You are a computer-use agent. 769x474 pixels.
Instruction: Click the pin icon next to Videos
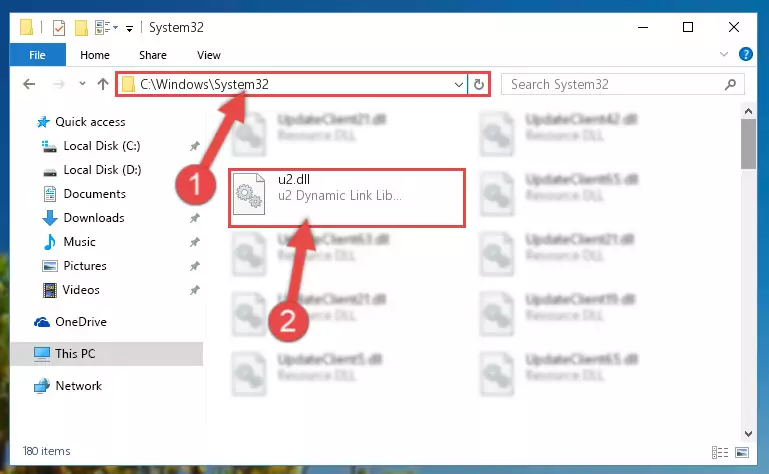click(x=195, y=290)
